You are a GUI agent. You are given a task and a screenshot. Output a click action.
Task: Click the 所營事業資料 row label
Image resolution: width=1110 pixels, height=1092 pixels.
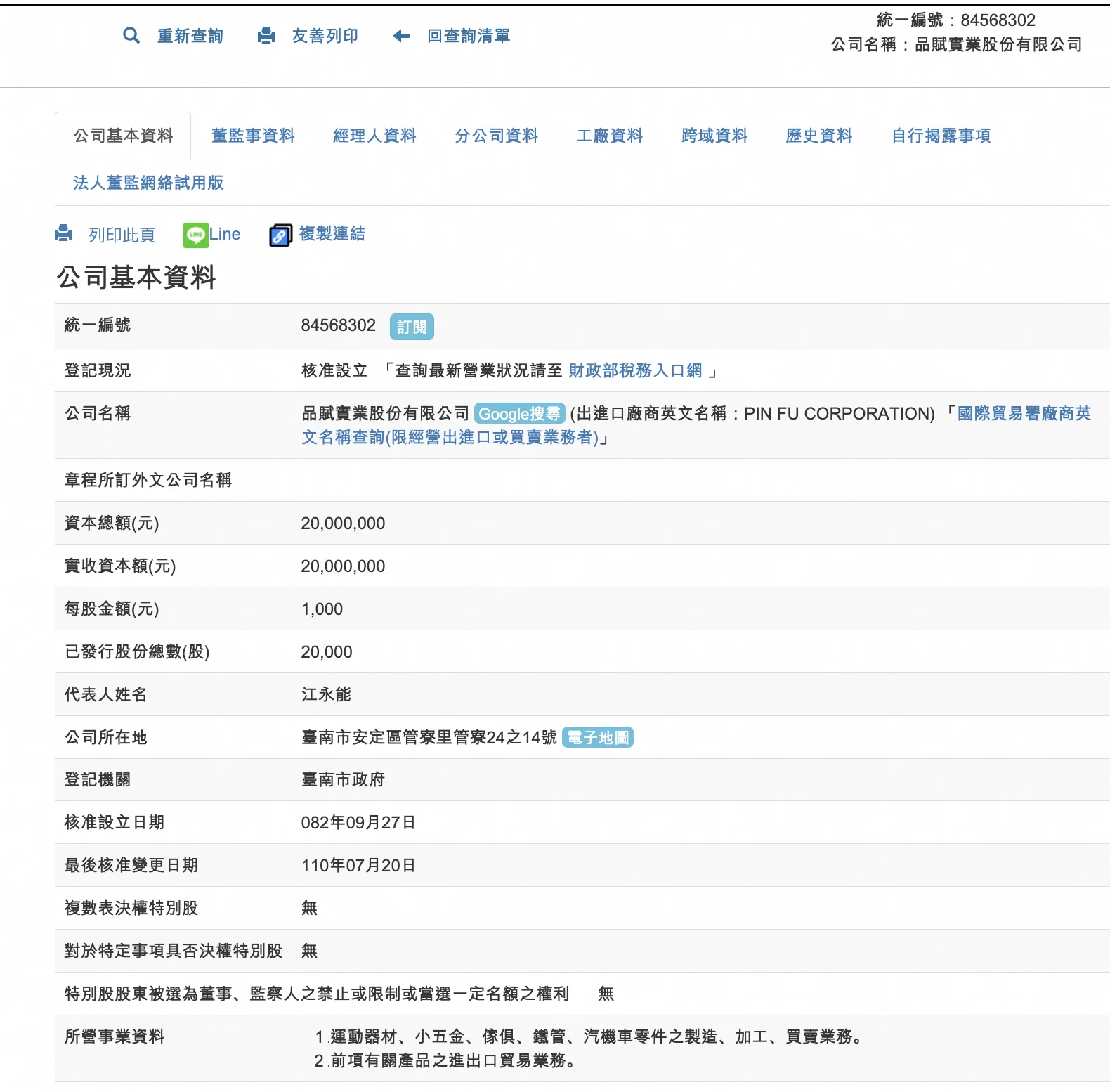(115, 1036)
